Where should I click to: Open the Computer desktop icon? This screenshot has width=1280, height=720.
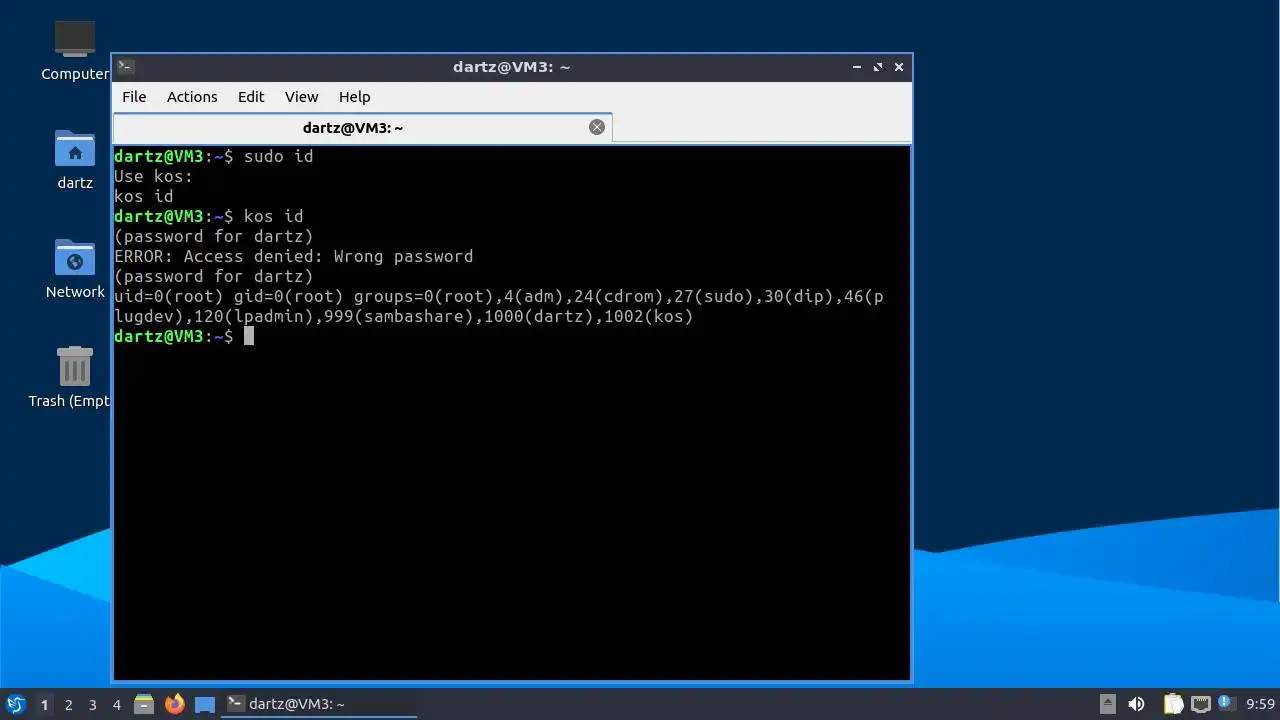(75, 50)
